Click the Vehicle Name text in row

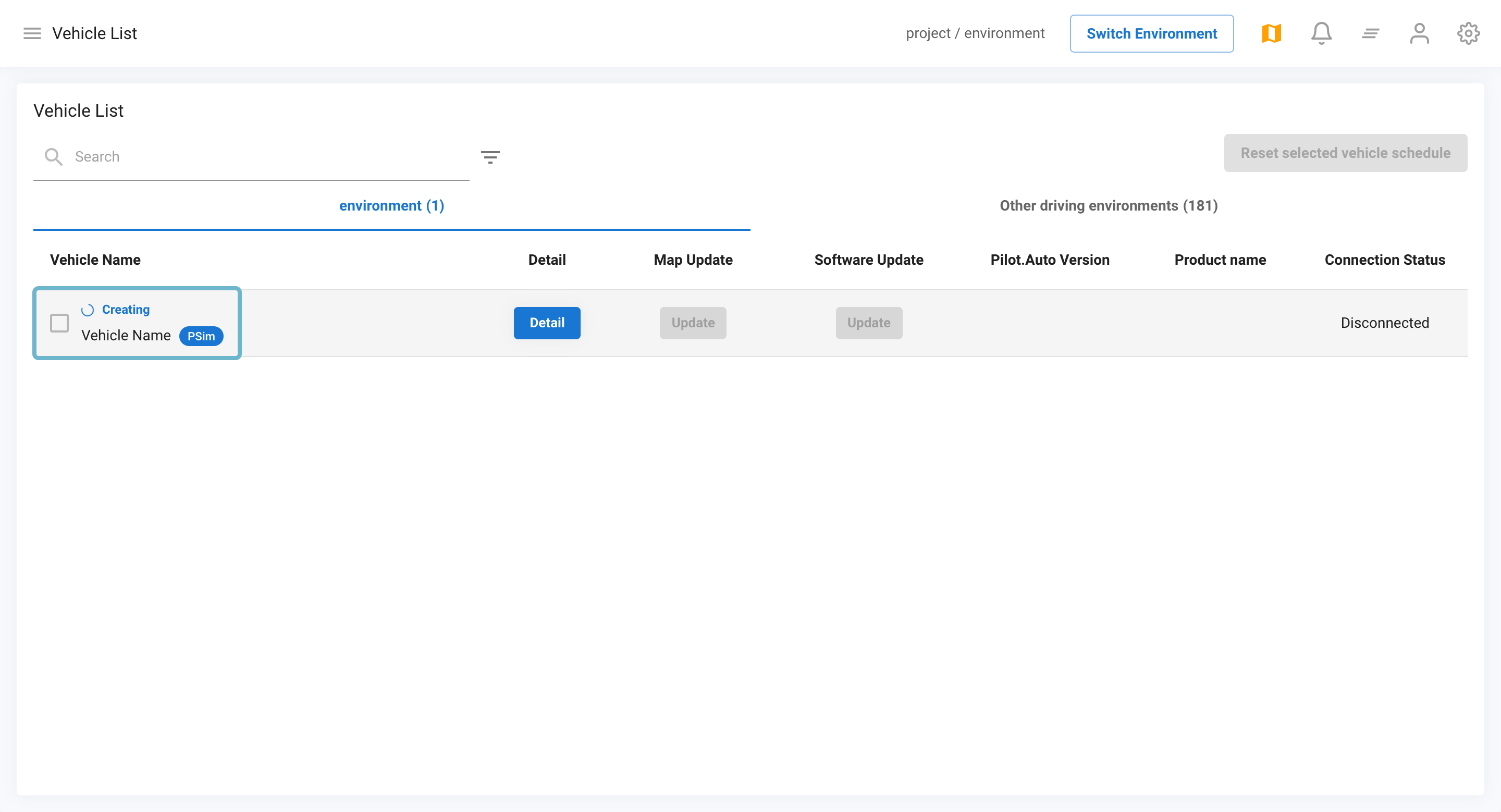[126, 336]
